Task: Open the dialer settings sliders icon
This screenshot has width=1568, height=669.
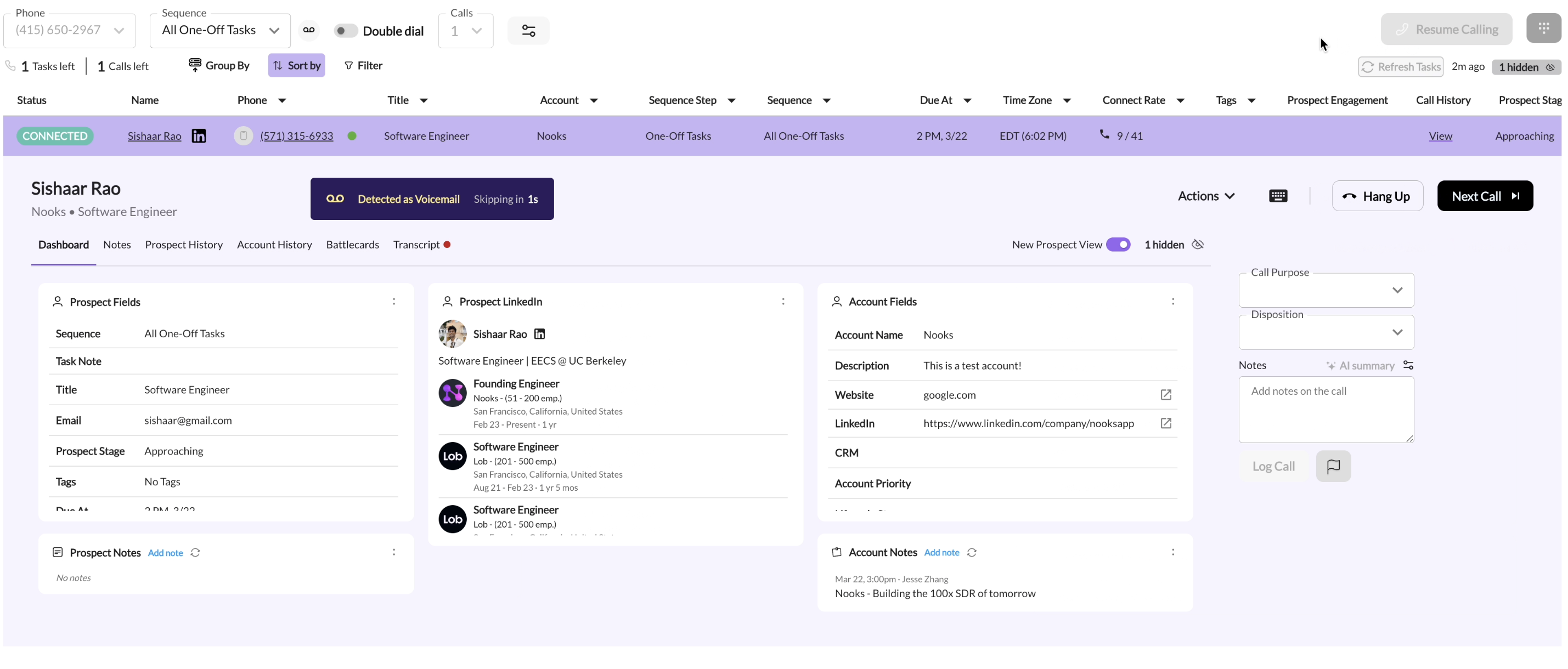Action: (528, 30)
